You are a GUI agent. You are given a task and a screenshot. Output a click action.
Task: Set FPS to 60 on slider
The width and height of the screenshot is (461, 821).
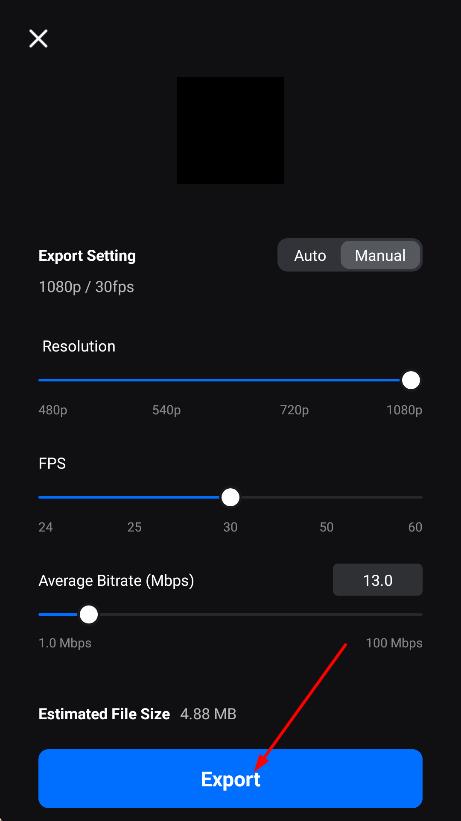point(421,497)
